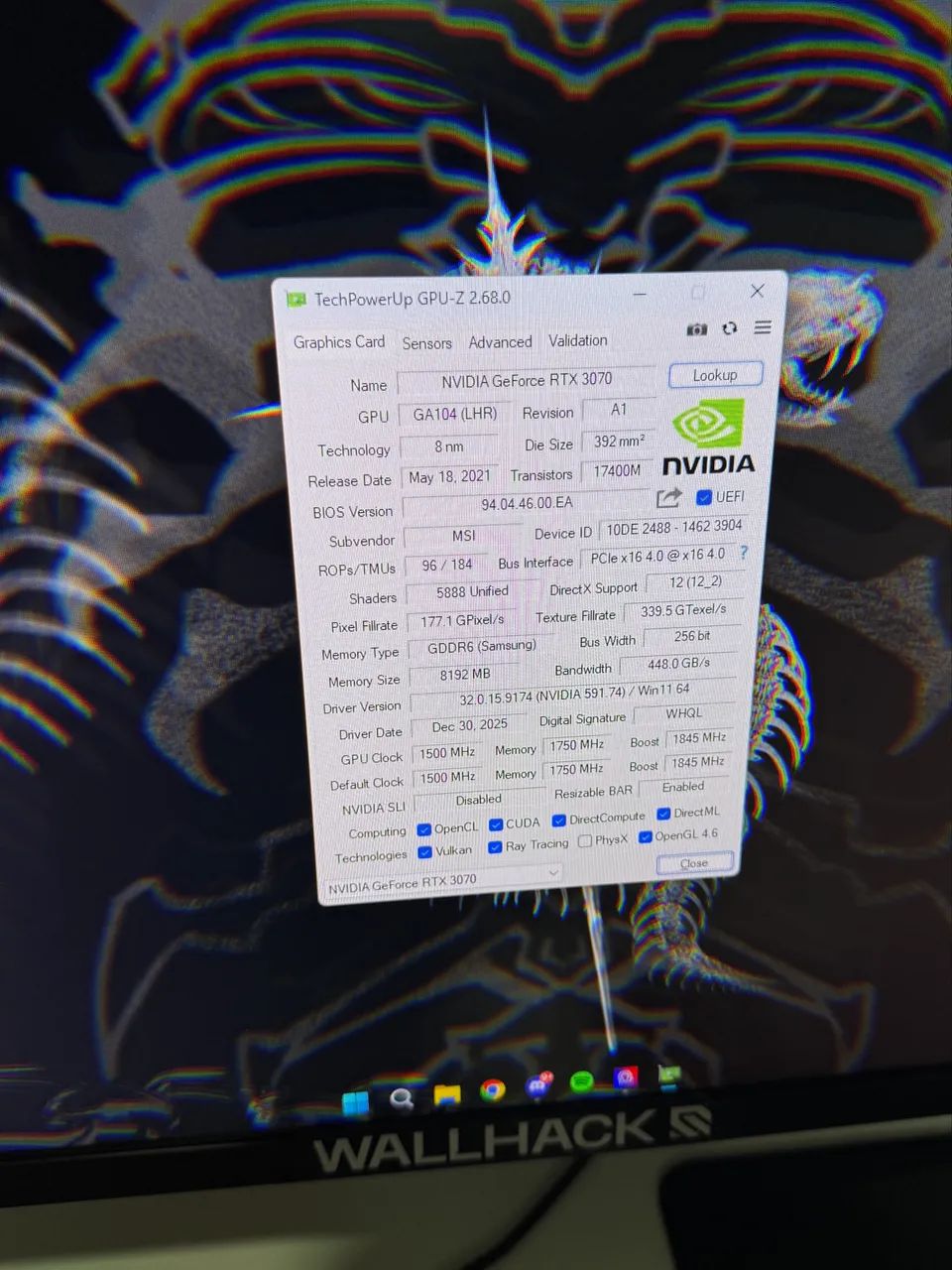This screenshot has width=952, height=1270.
Task: Click the NVIDIA SLI value Disabled
Action: [478, 800]
